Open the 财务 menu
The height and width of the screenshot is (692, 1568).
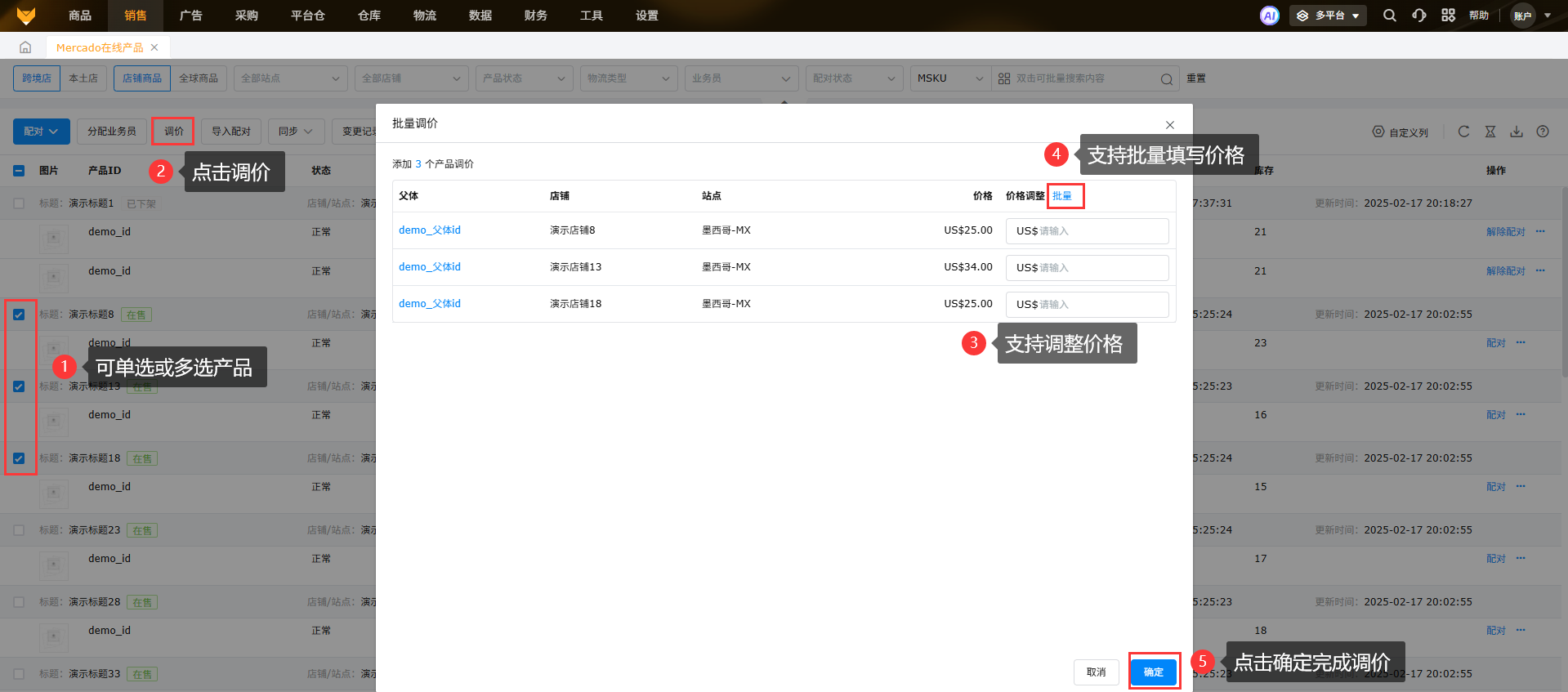coord(536,16)
